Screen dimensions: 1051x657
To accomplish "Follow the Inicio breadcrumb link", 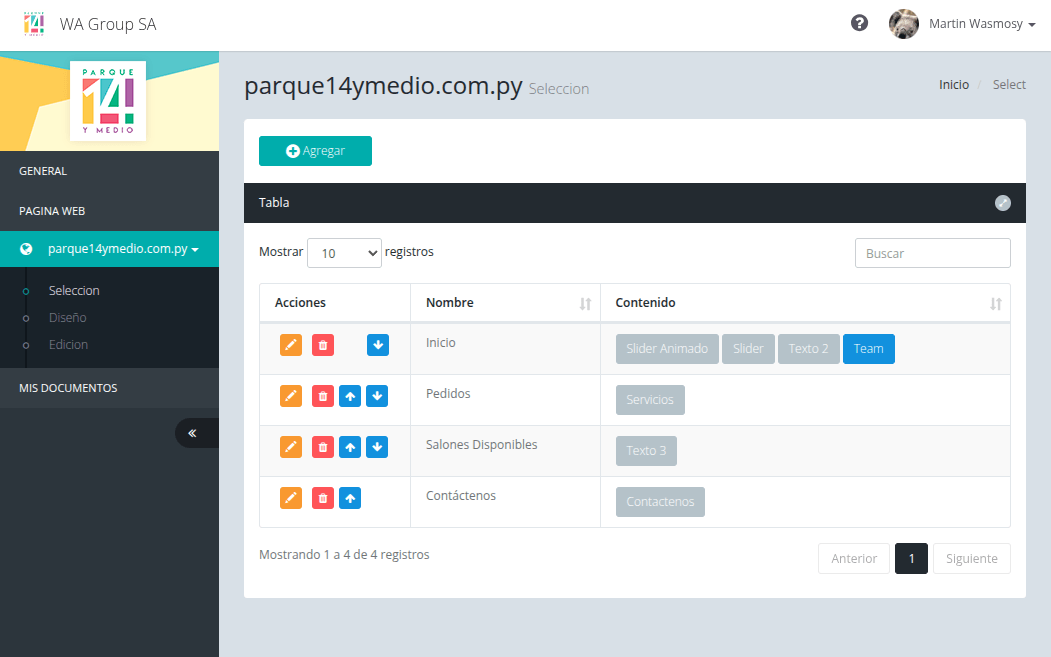I will tap(954, 84).
